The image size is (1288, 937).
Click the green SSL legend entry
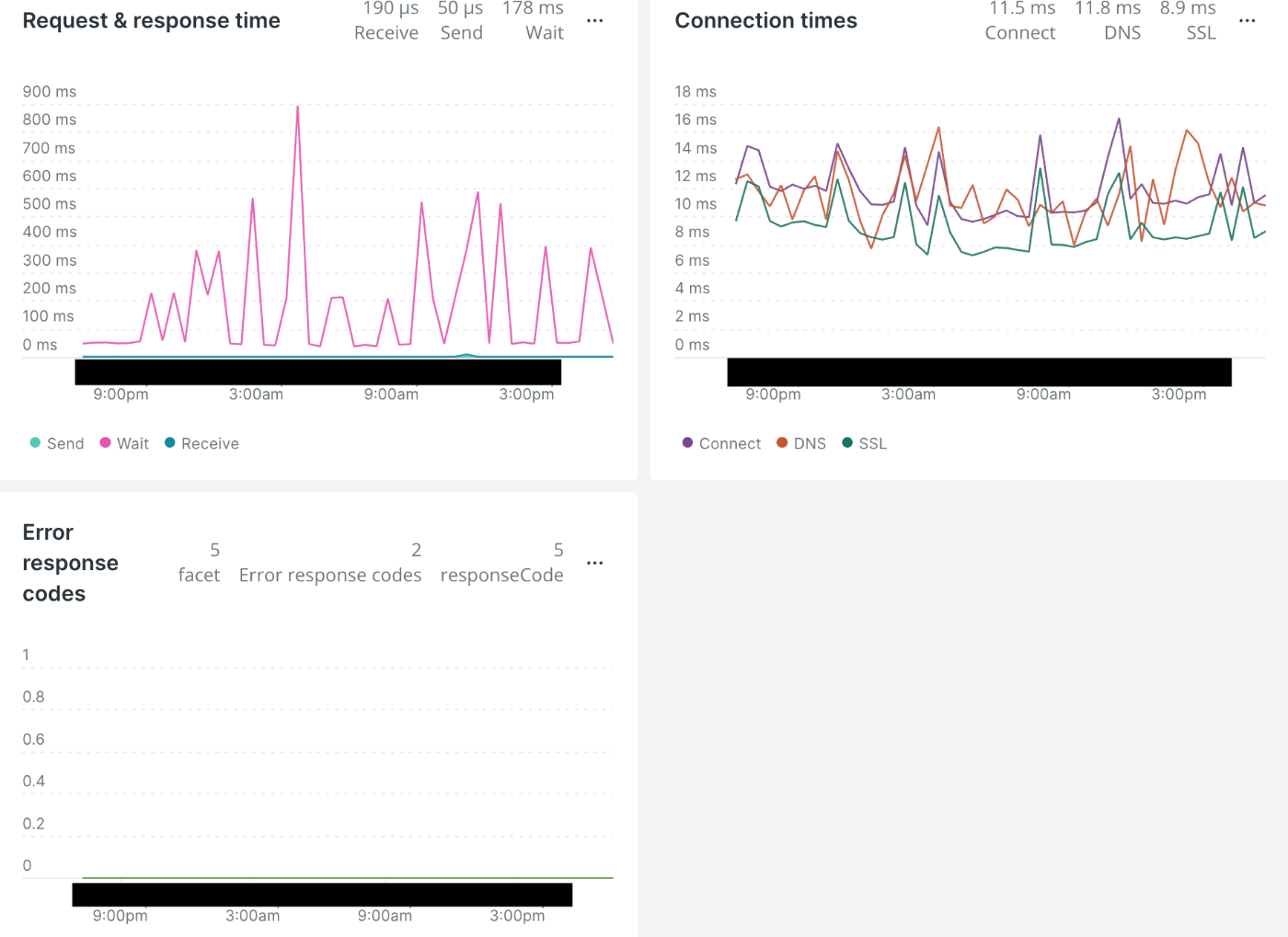(x=865, y=443)
